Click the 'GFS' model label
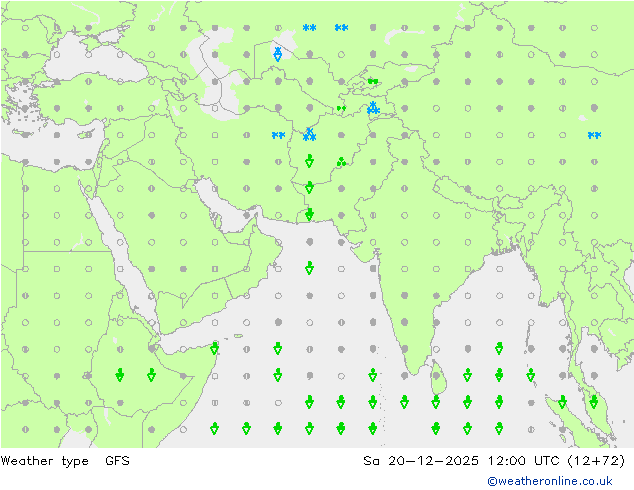This screenshot has height=490, width=634. [x=117, y=460]
